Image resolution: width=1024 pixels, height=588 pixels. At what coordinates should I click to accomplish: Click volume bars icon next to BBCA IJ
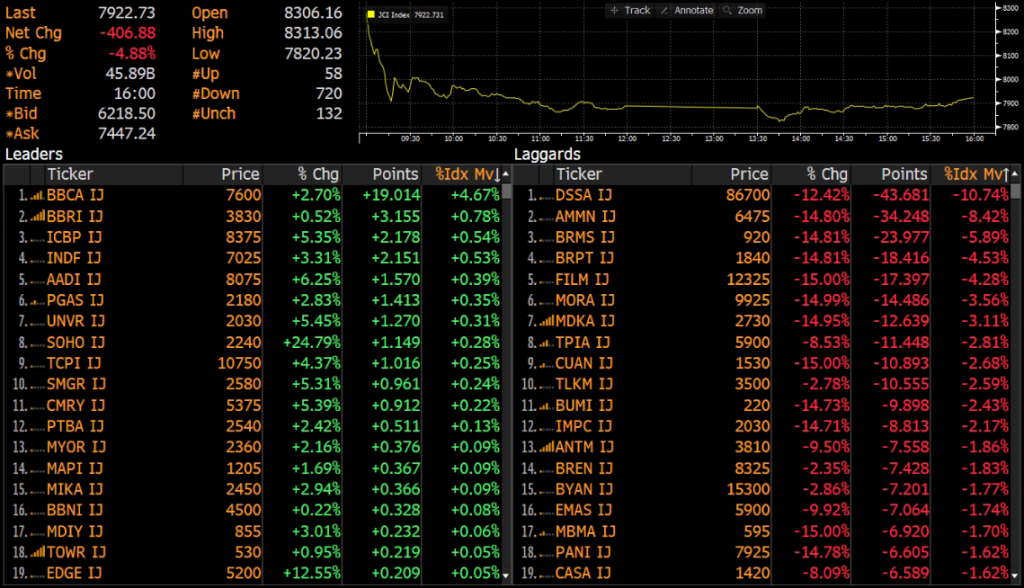[36, 195]
